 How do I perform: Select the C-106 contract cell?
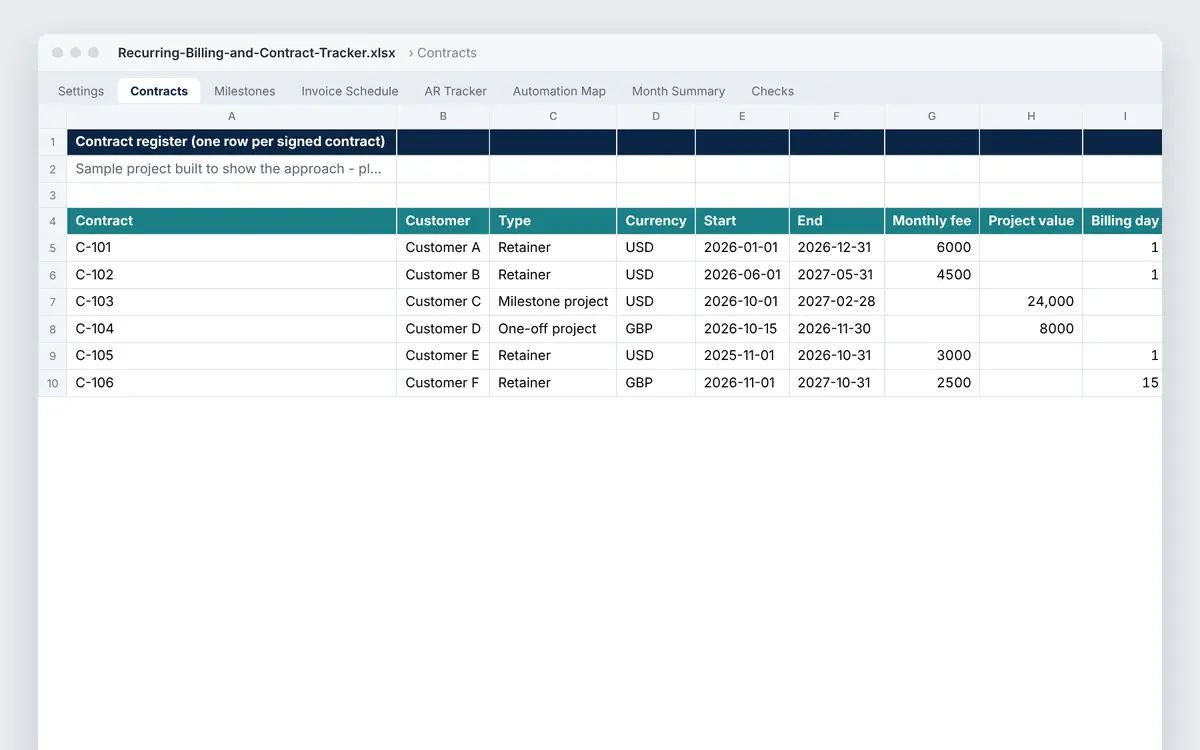232,383
